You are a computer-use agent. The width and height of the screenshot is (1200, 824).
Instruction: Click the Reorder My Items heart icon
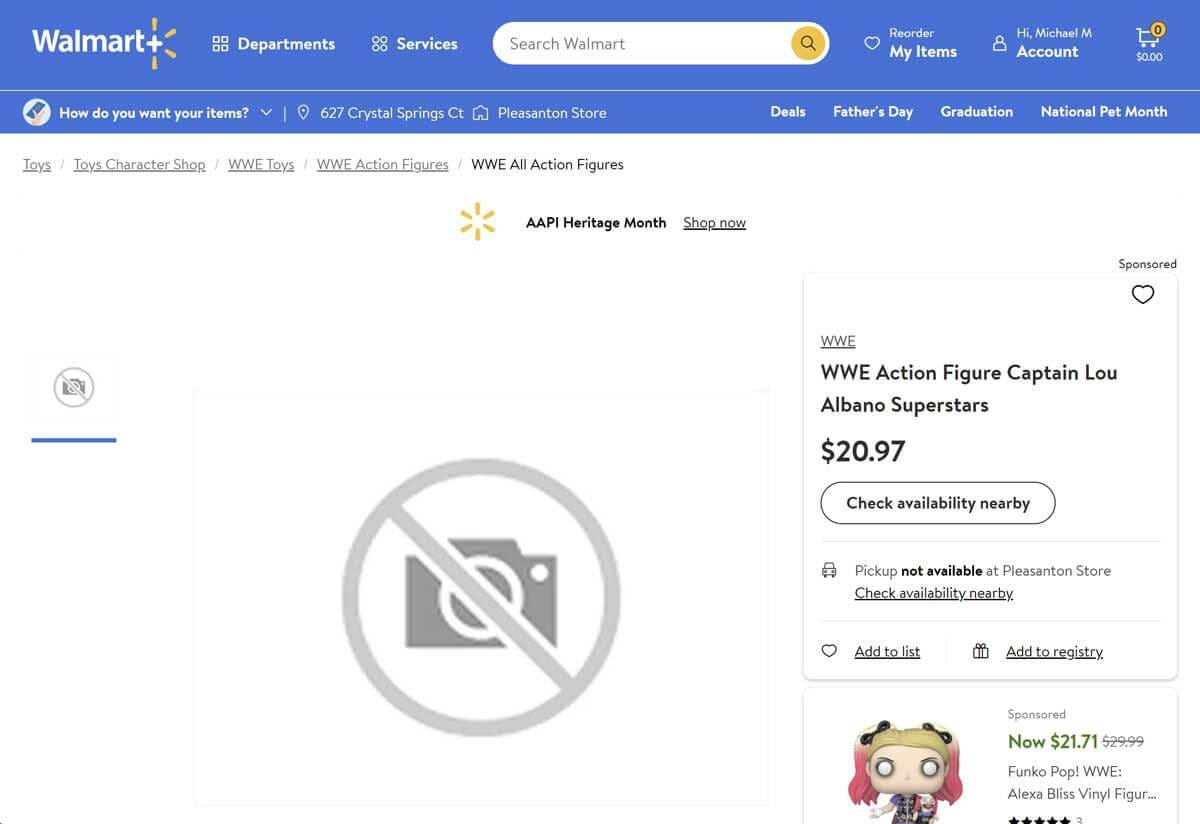pyautogui.click(x=872, y=43)
